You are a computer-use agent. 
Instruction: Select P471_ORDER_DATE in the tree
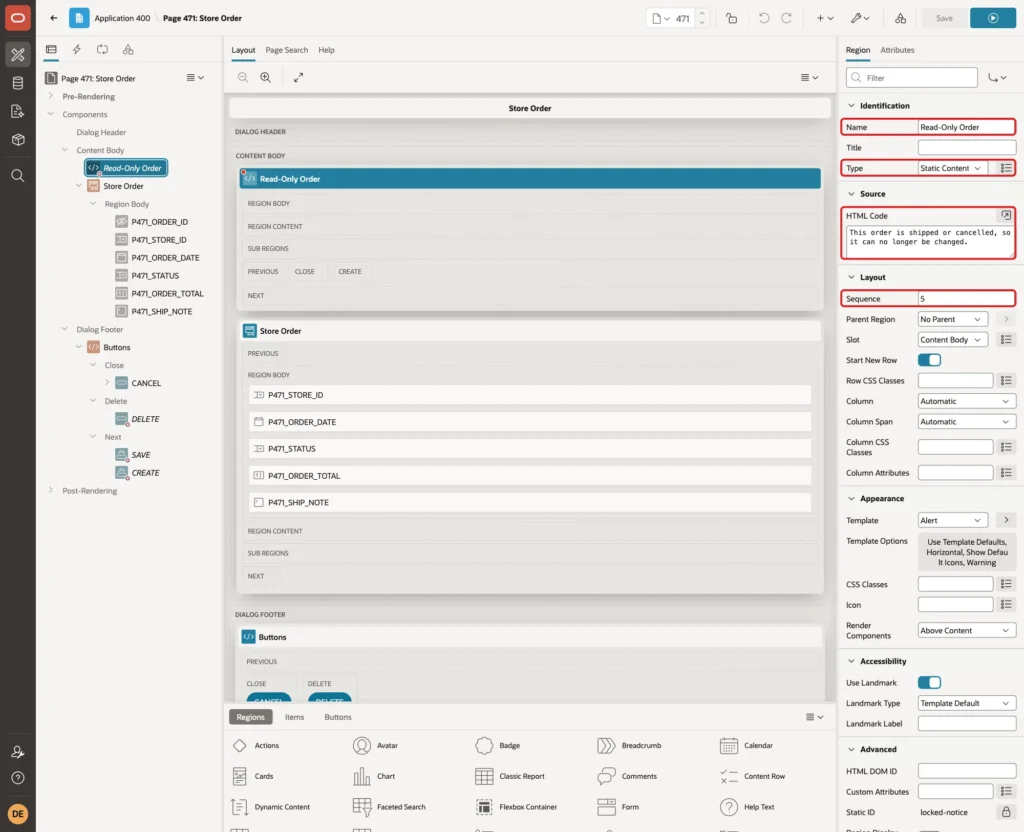(x=165, y=257)
